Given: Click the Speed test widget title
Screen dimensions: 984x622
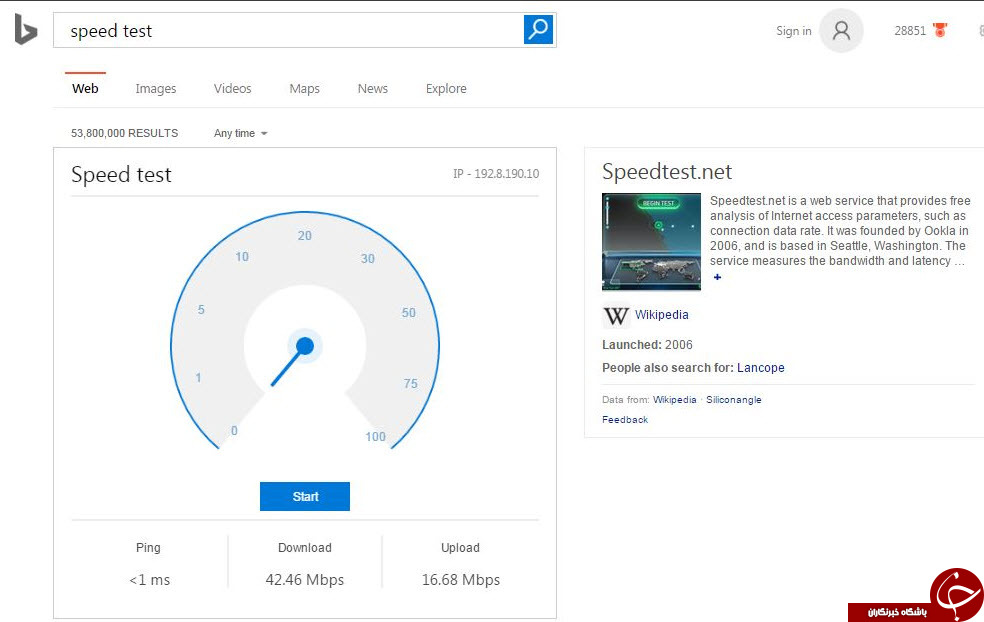Looking at the screenshot, I should click(x=121, y=174).
